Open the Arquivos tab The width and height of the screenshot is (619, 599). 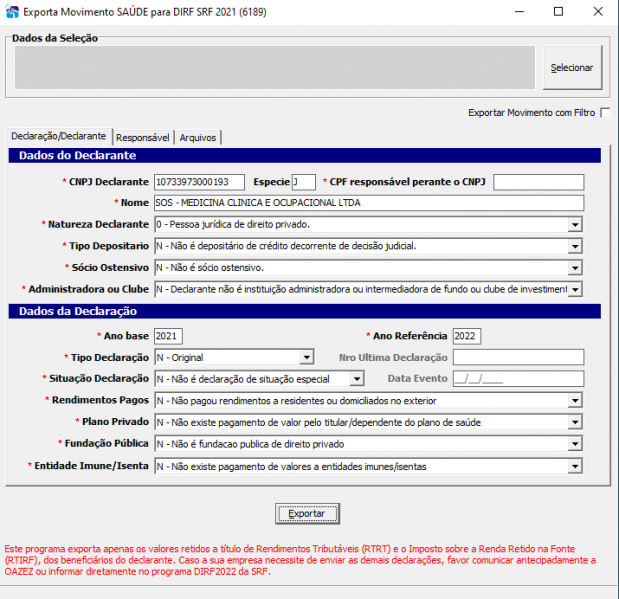[x=198, y=138]
